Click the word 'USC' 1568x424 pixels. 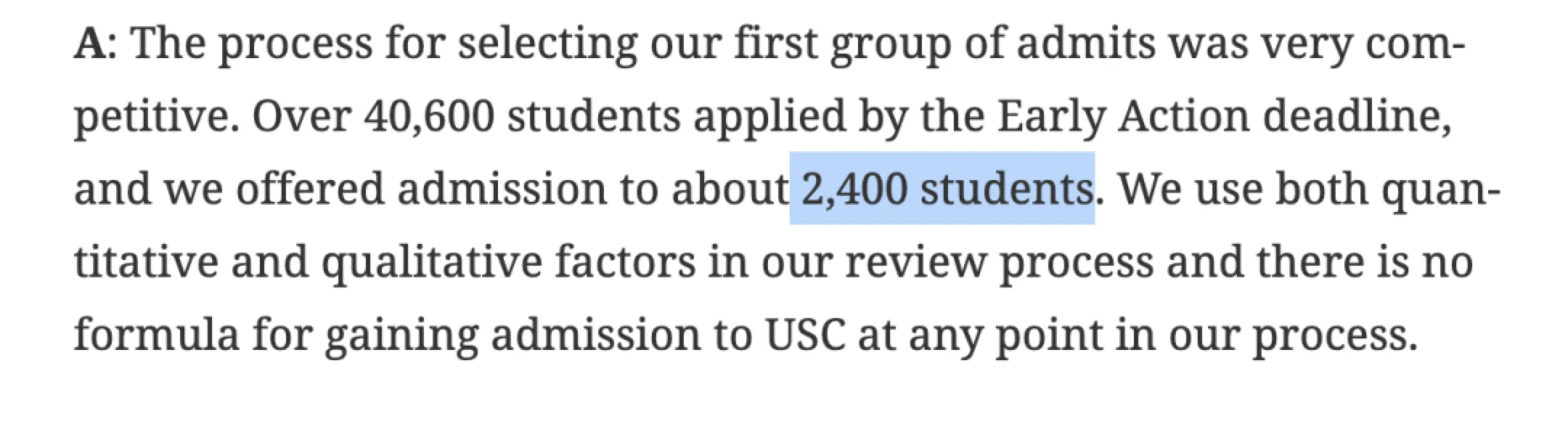coord(804,335)
